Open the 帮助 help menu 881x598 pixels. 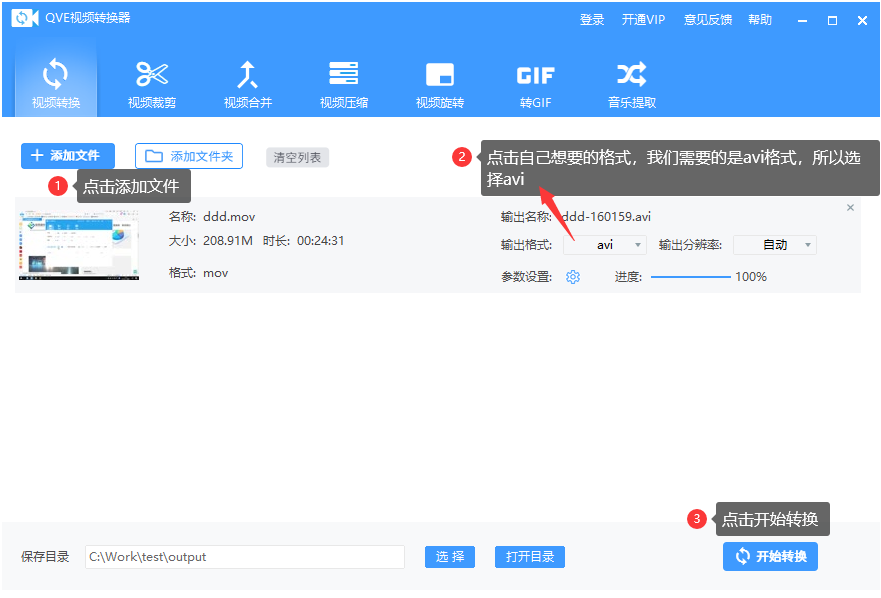(x=760, y=20)
